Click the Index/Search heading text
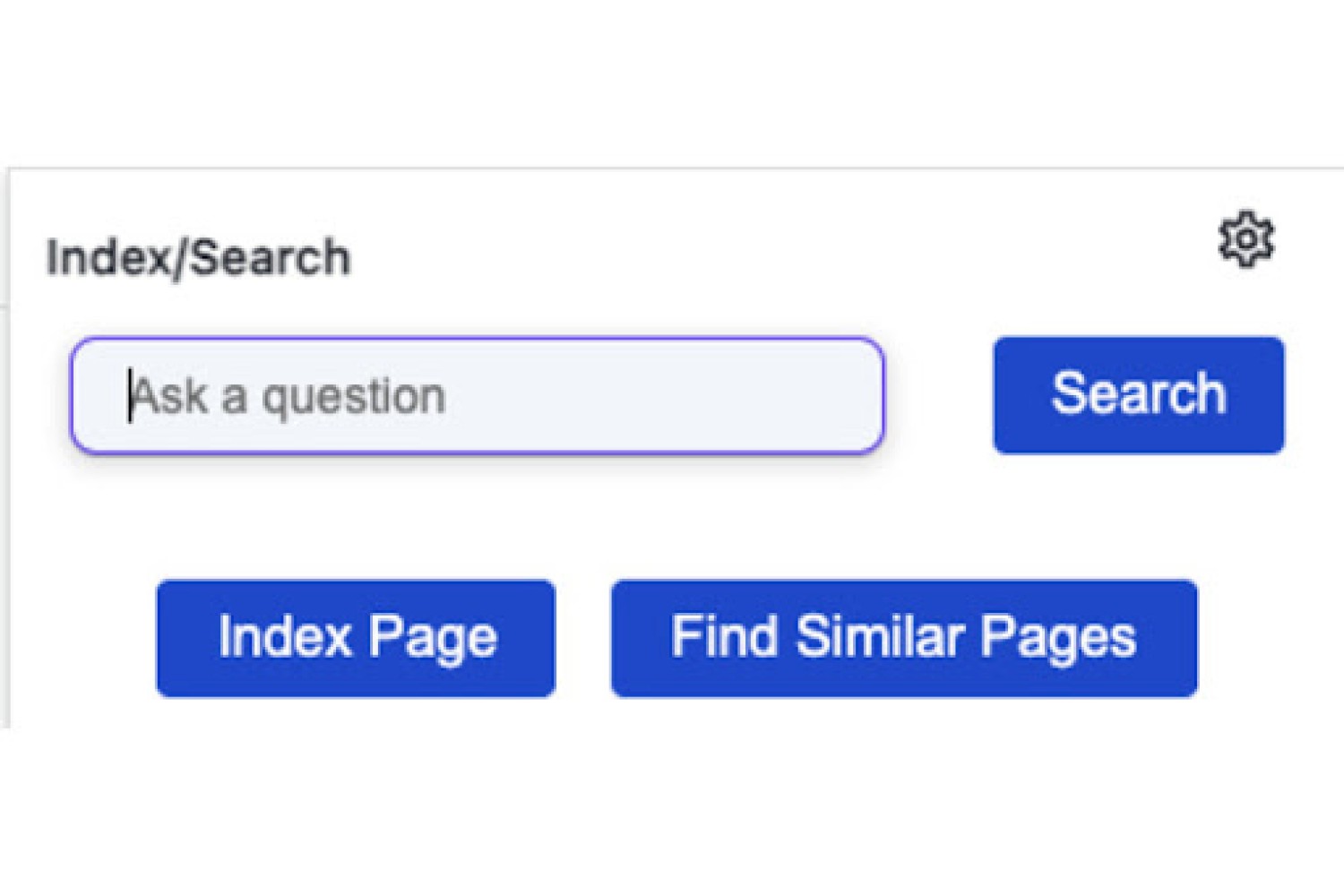This screenshot has height=896, width=1344. [198, 257]
